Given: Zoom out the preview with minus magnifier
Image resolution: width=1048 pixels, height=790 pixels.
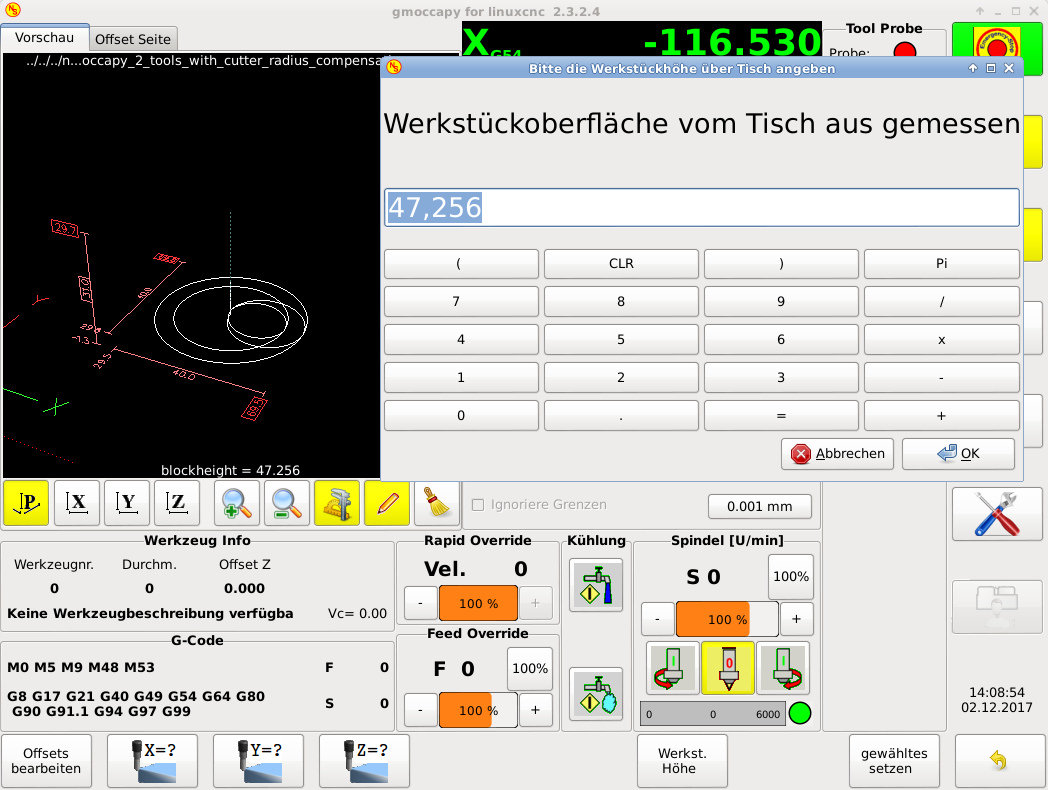Looking at the screenshot, I should pos(287,503).
